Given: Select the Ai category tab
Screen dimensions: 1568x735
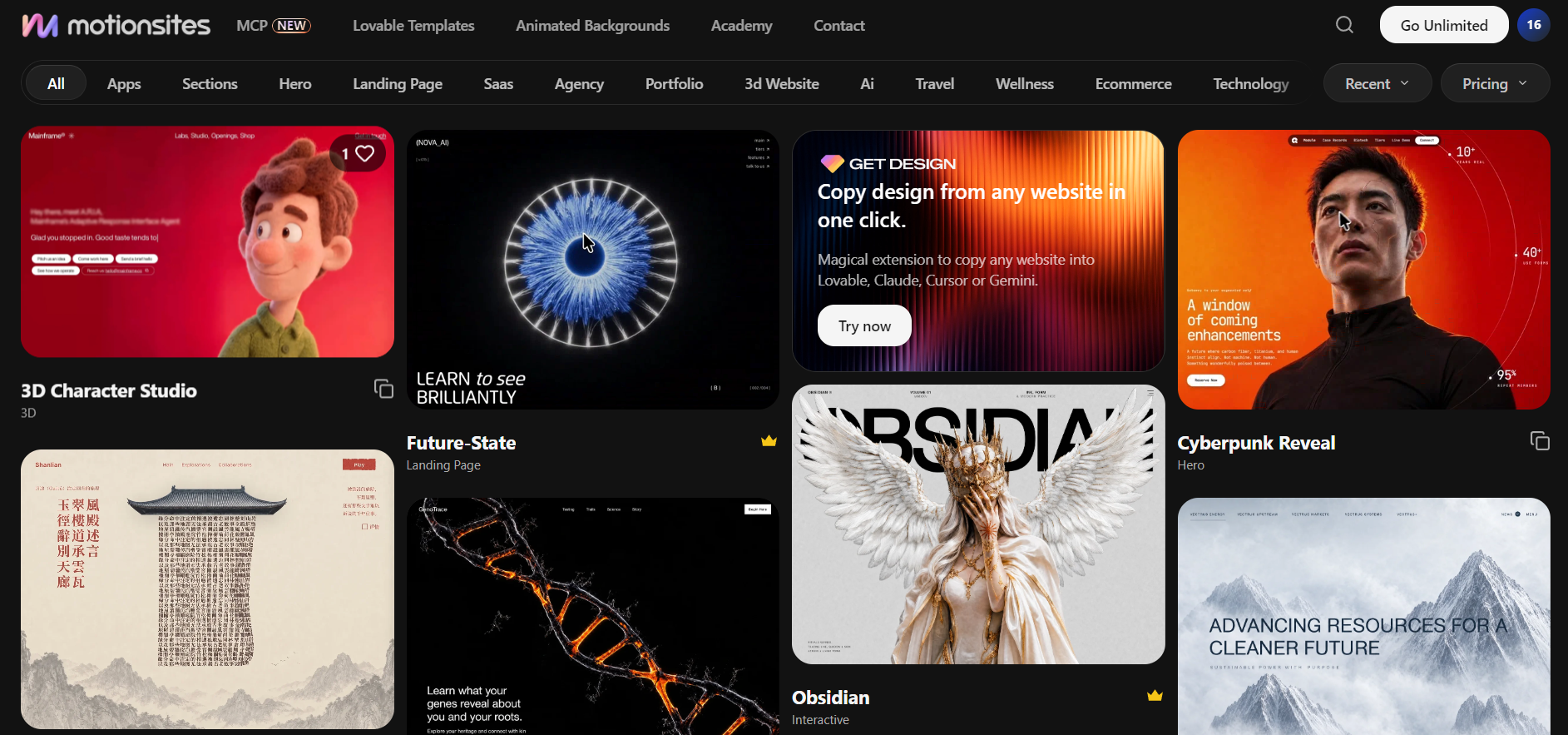Looking at the screenshot, I should tap(867, 83).
